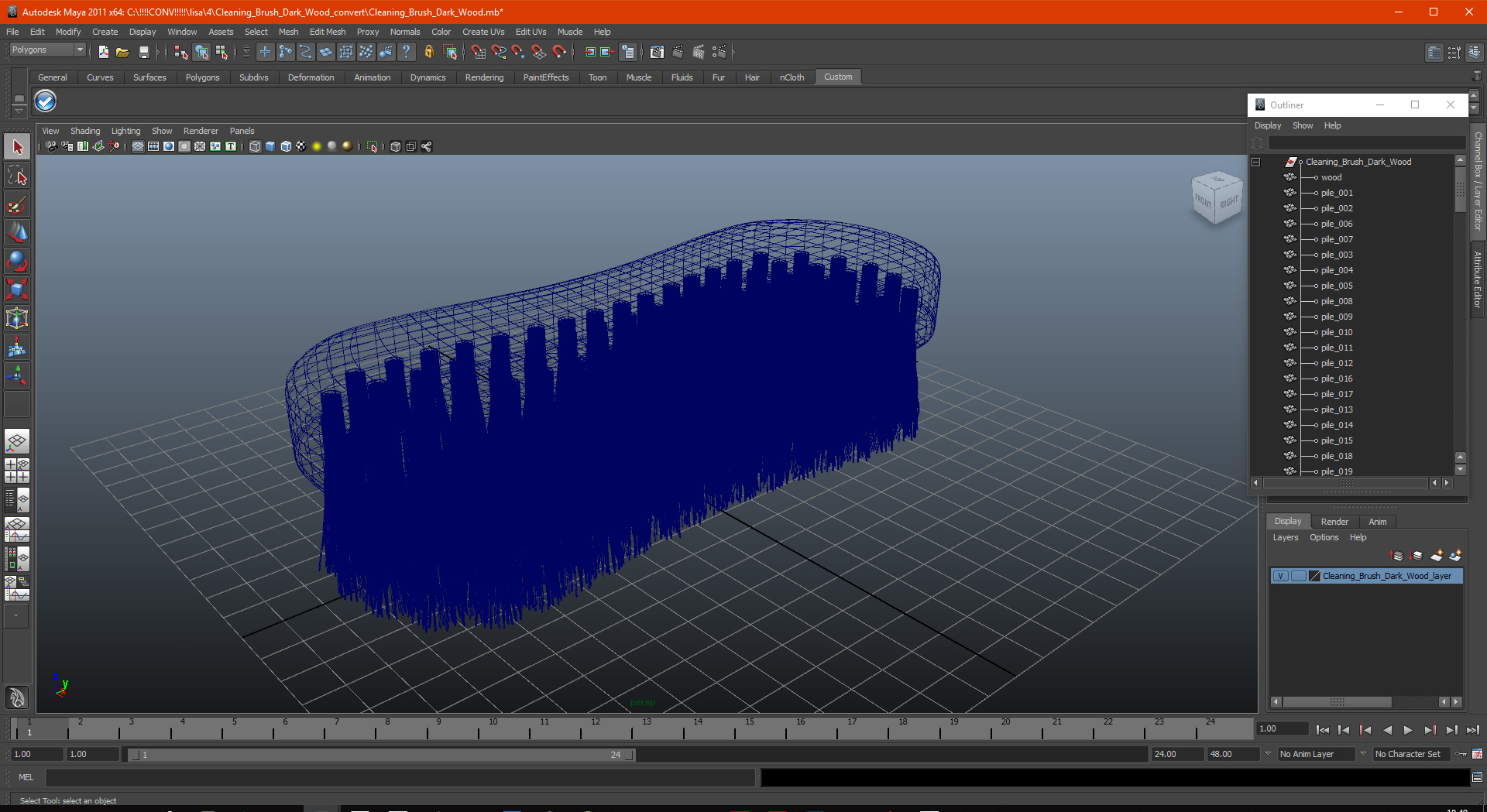Open the Script Editor button

click(1477, 777)
